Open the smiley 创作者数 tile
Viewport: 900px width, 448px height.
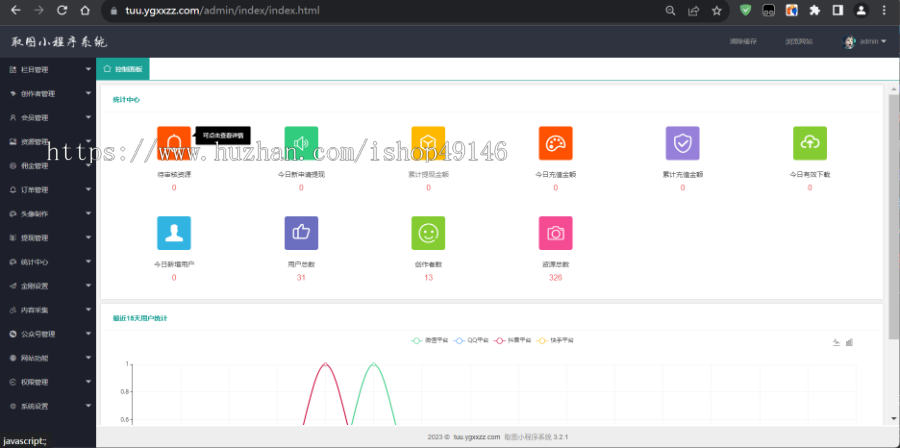click(x=428, y=233)
